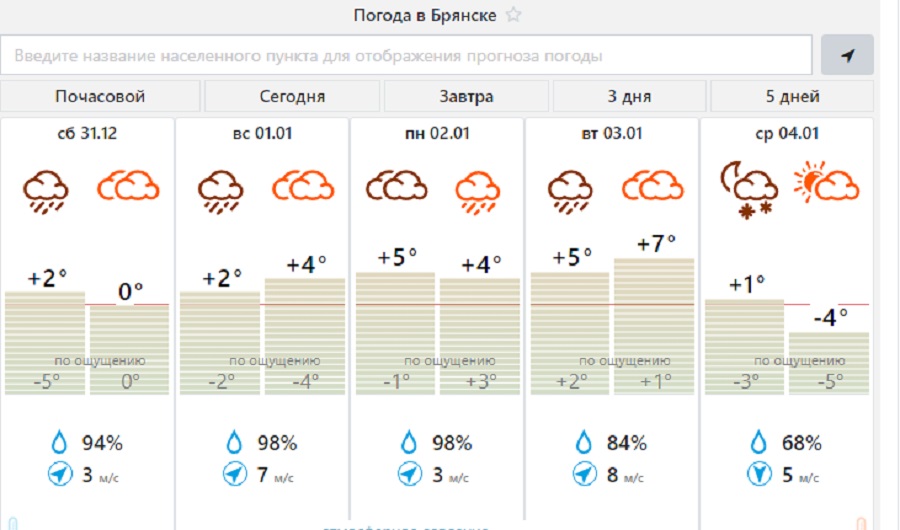Click the geolocation arrow button

point(847,55)
